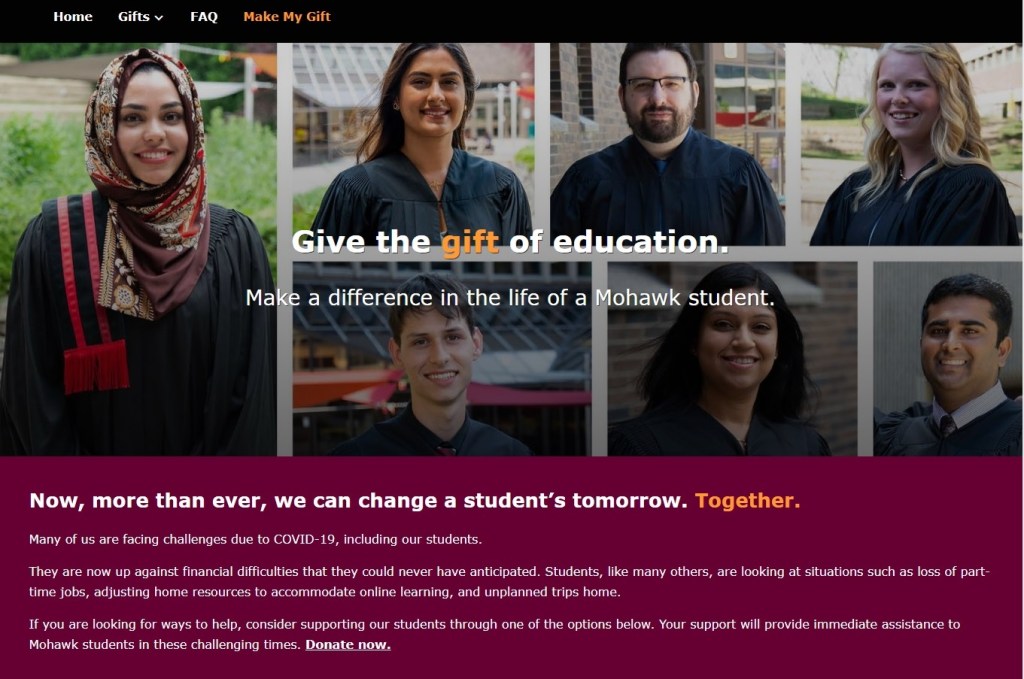Select the photo of the man wearing a tie
This screenshot has width=1024, height=679.
coord(946,359)
